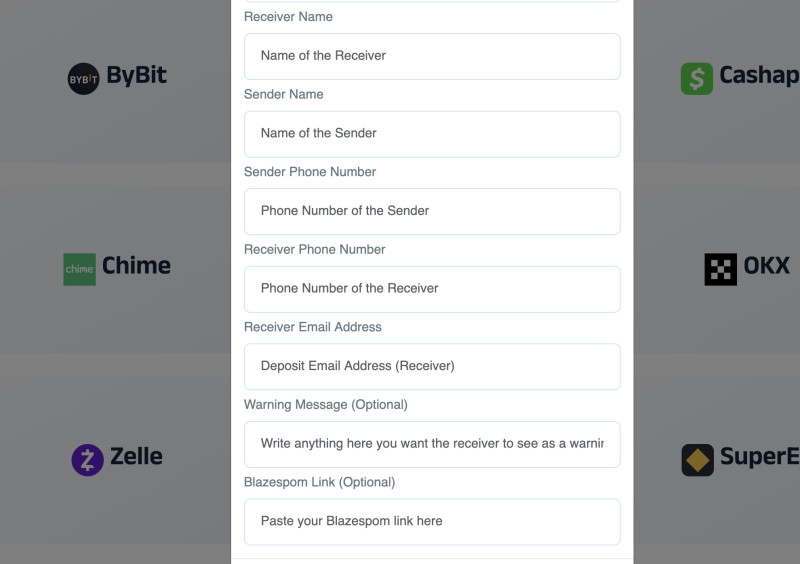
Task: Click the Zelle brand name text
Action: 136,457
